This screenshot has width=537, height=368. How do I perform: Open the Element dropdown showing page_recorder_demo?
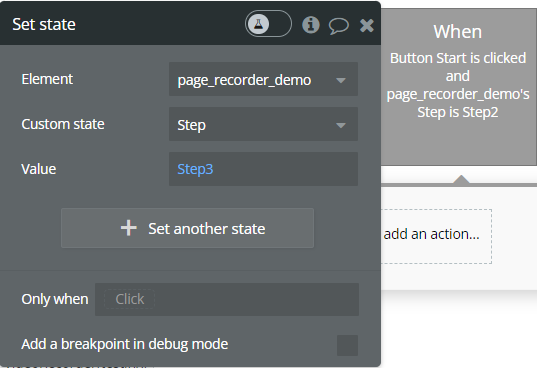click(263, 79)
